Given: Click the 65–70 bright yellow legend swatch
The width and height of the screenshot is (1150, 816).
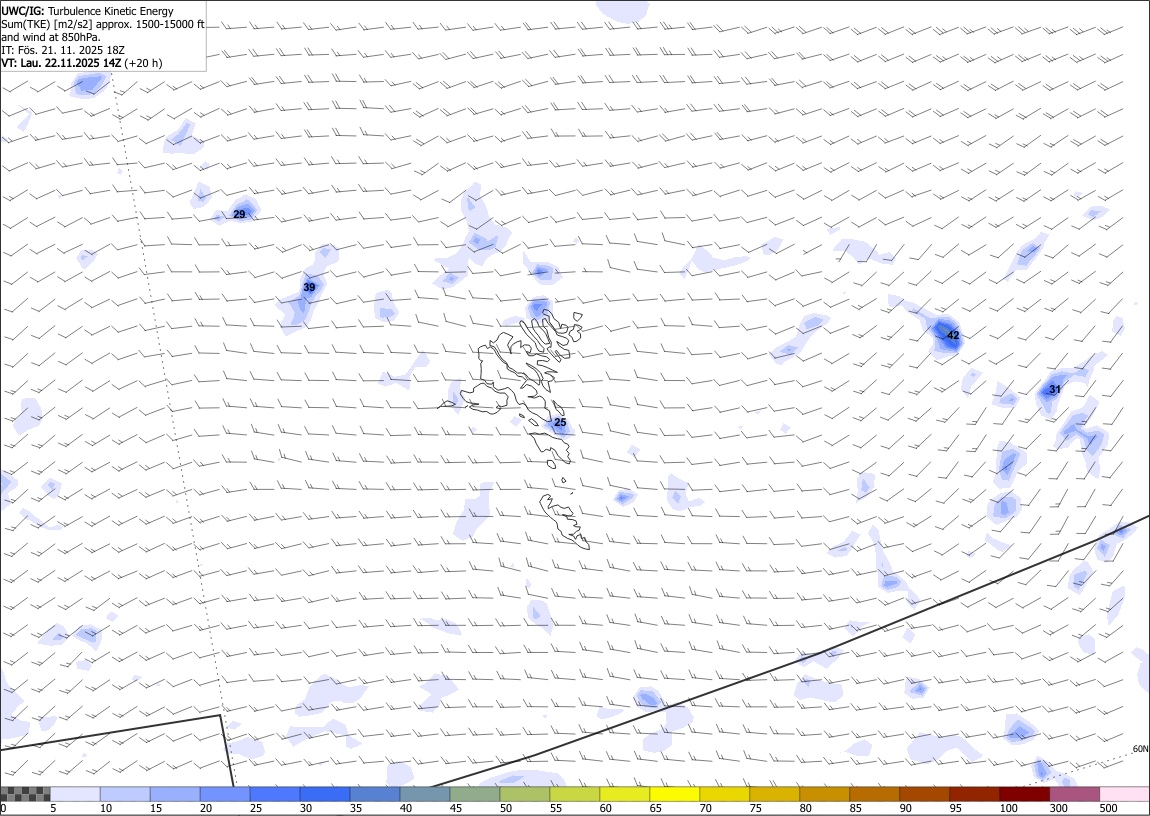Looking at the screenshot, I should tap(674, 794).
